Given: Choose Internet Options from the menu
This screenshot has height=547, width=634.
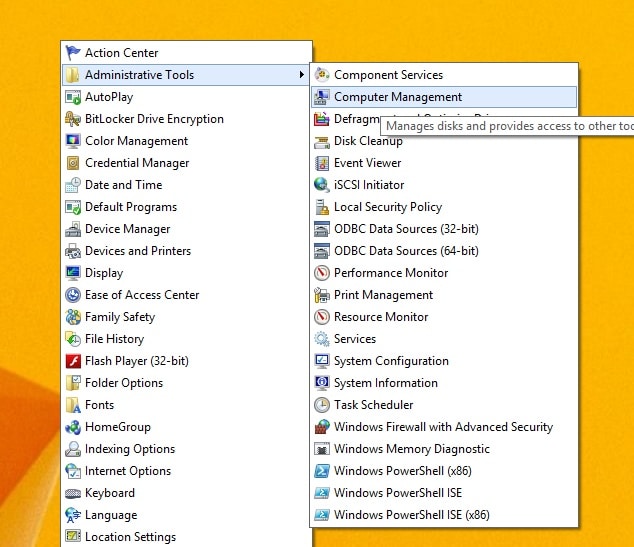Looking at the screenshot, I should (x=187, y=471).
